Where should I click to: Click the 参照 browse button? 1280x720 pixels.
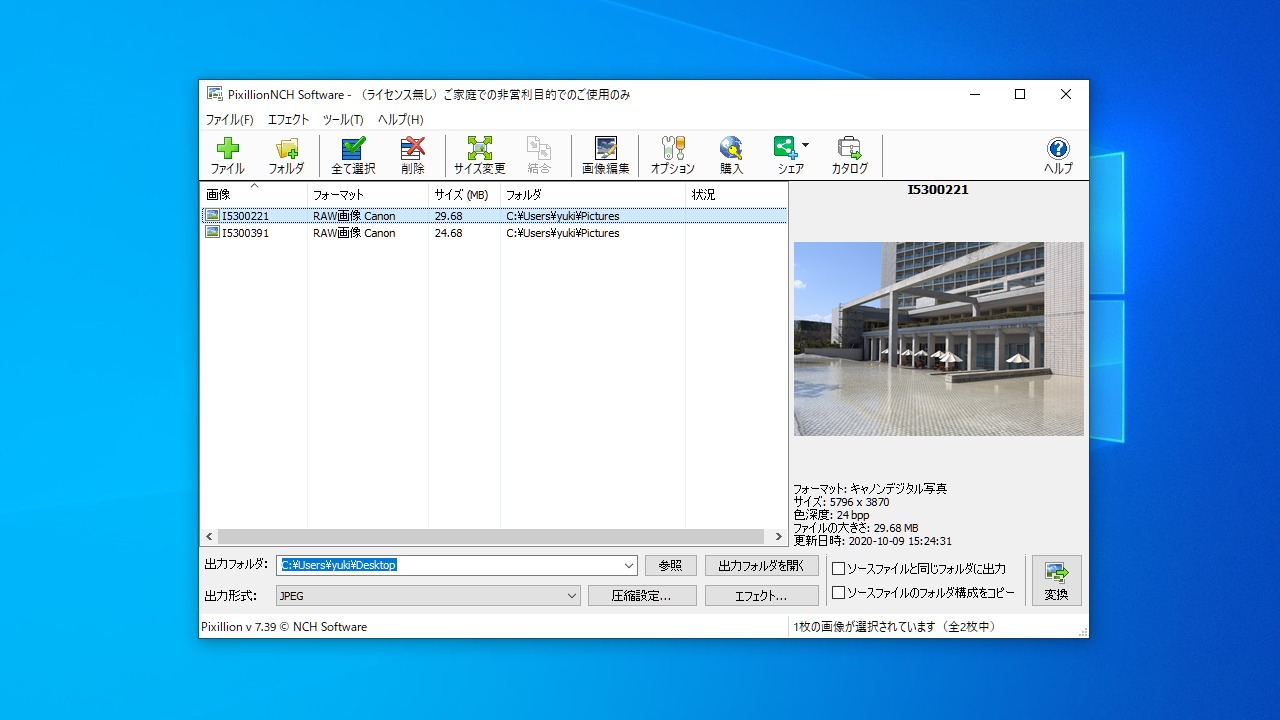[x=670, y=566]
